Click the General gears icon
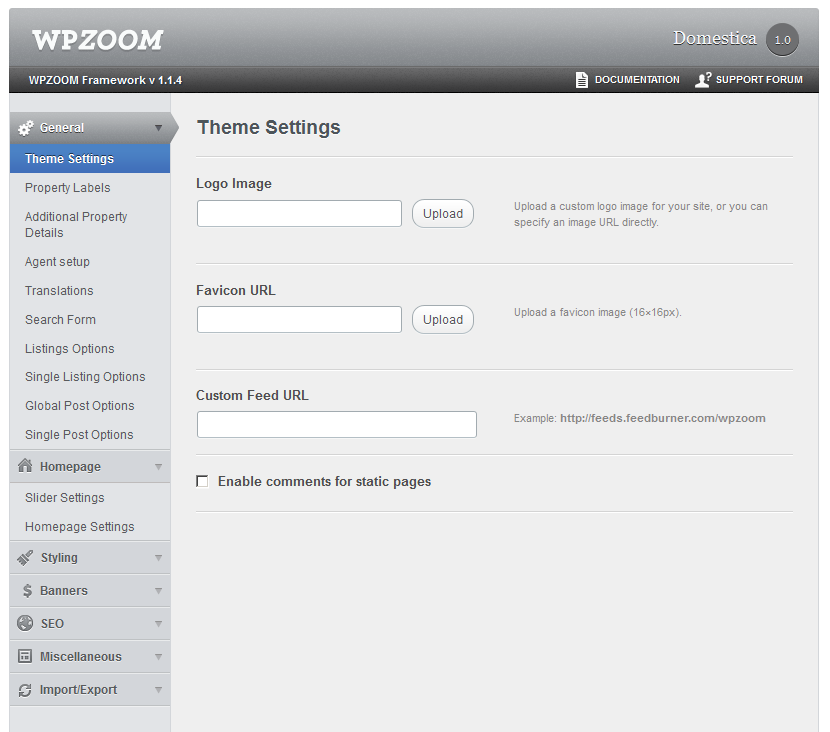830x732 pixels. point(25,128)
